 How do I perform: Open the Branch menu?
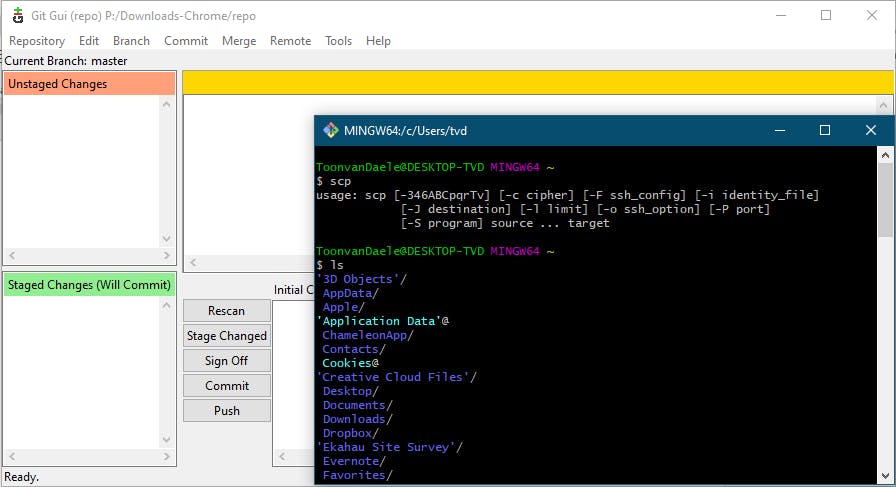pyautogui.click(x=131, y=41)
